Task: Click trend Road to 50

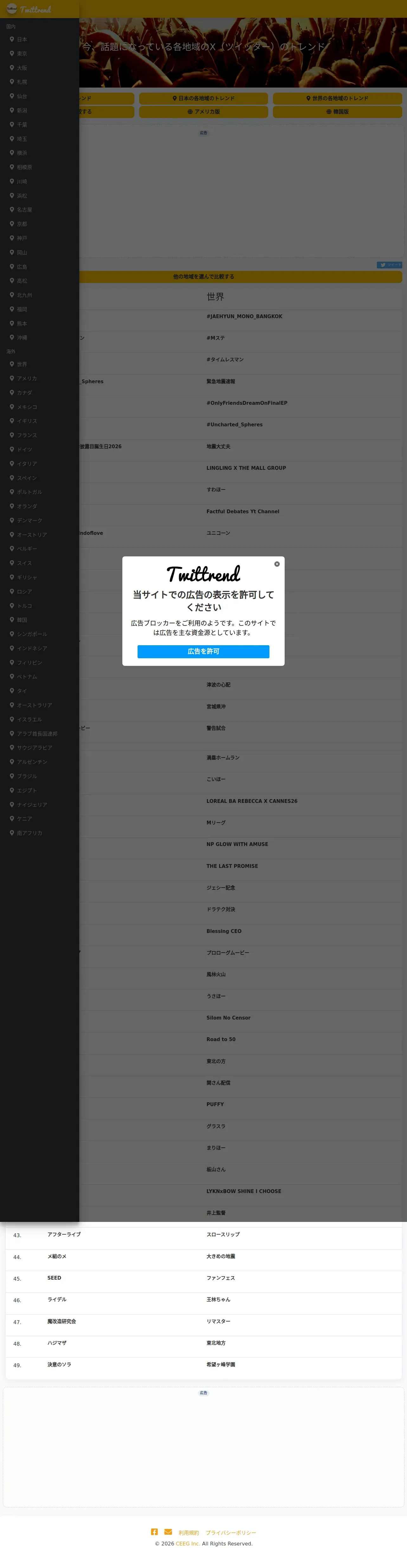Action: pos(221,1039)
